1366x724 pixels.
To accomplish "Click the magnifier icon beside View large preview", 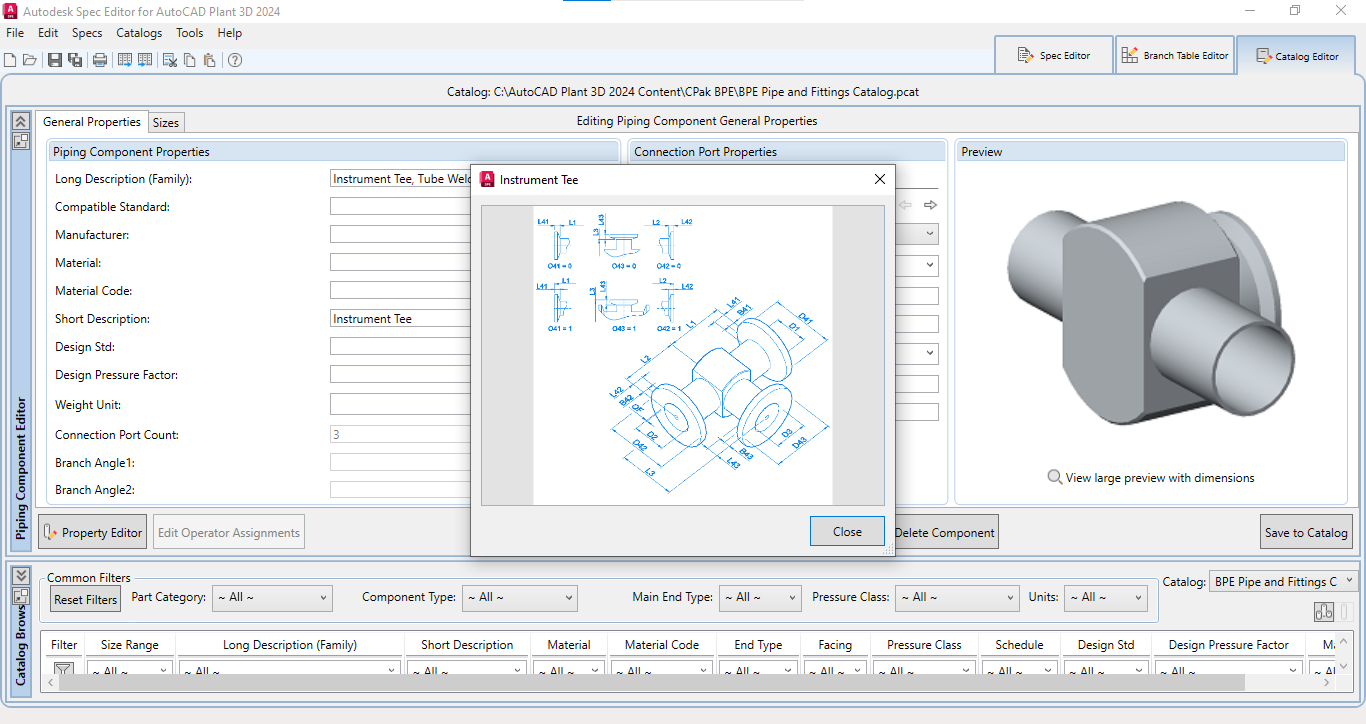I will point(1054,477).
